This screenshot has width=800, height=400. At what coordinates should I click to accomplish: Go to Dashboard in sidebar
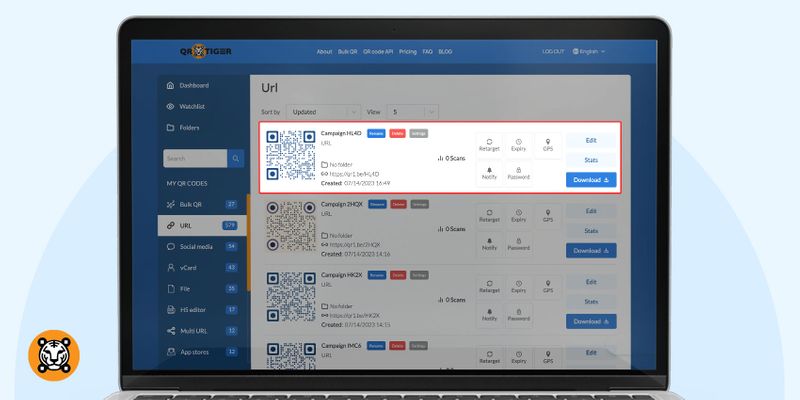point(188,86)
